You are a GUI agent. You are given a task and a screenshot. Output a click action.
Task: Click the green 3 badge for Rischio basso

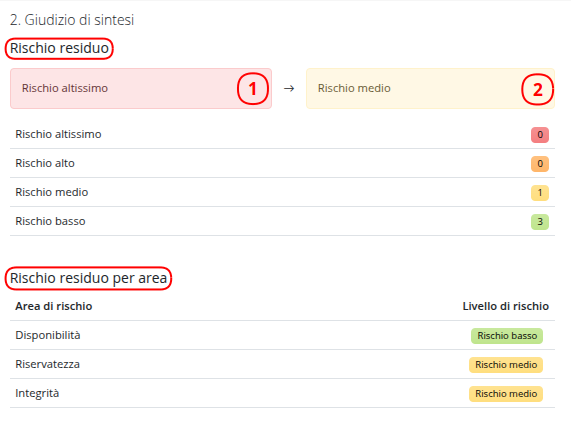pos(540,221)
